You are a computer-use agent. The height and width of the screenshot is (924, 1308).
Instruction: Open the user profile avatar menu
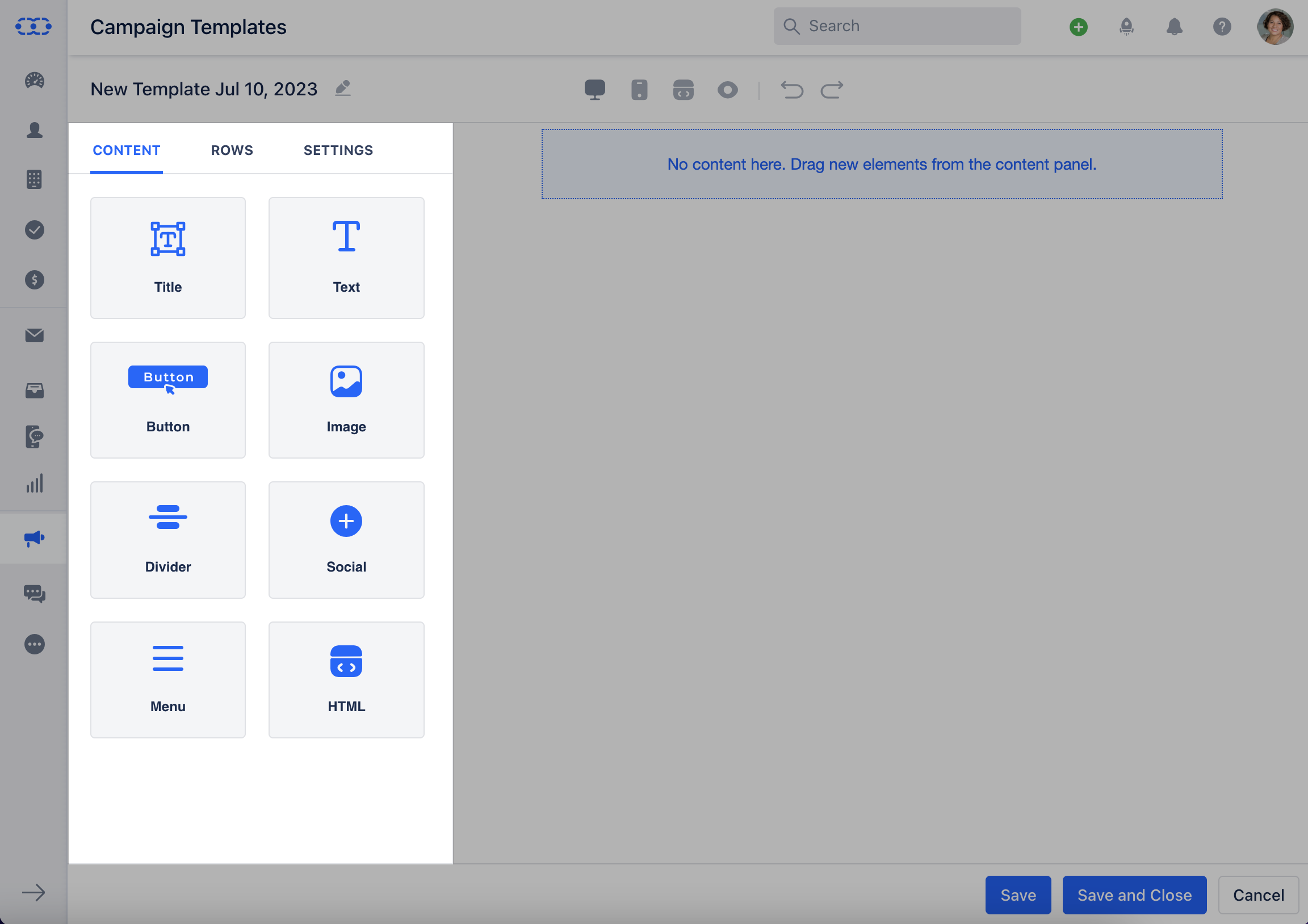(1275, 27)
